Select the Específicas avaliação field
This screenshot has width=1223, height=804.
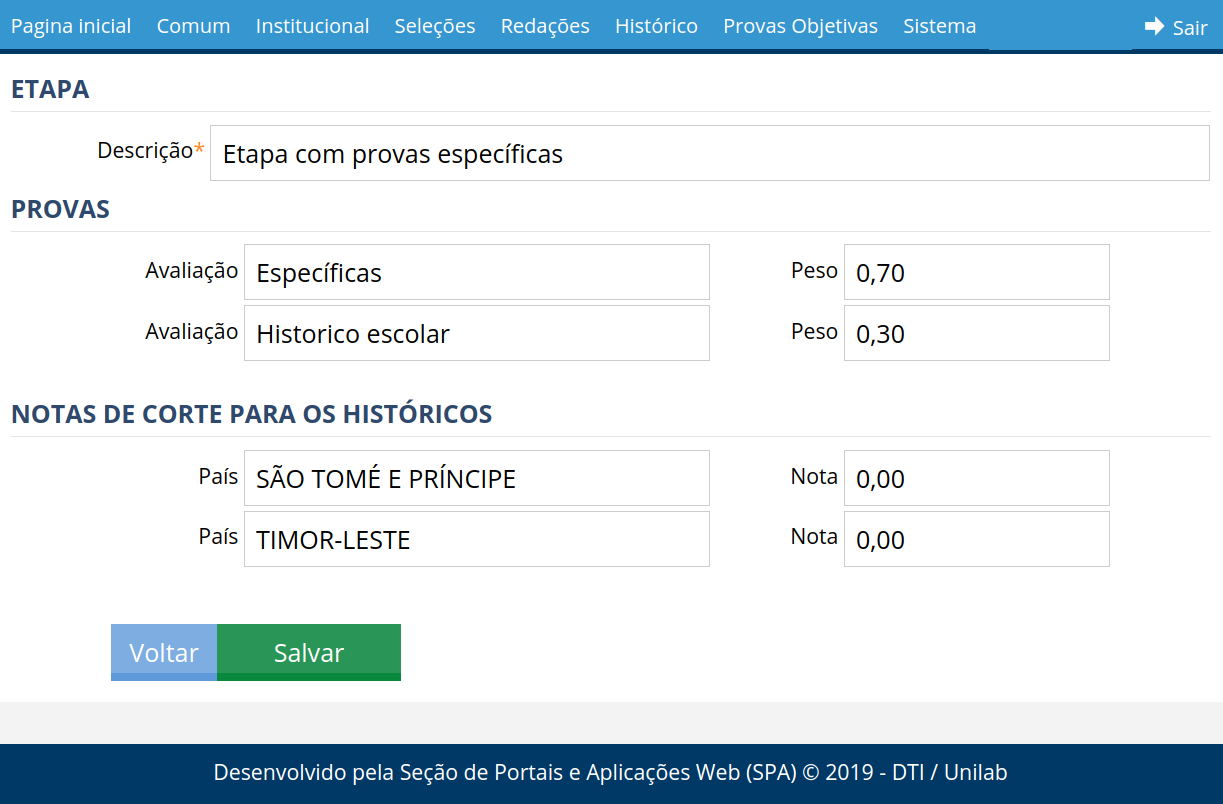pyautogui.click(x=476, y=271)
